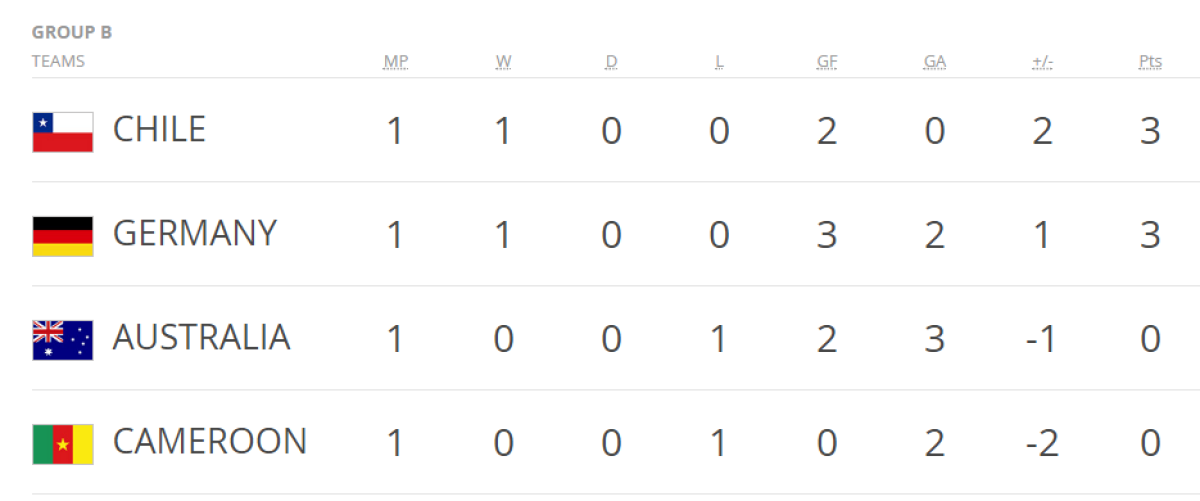
Task: Click Chile's points value
Action: pos(1150,131)
